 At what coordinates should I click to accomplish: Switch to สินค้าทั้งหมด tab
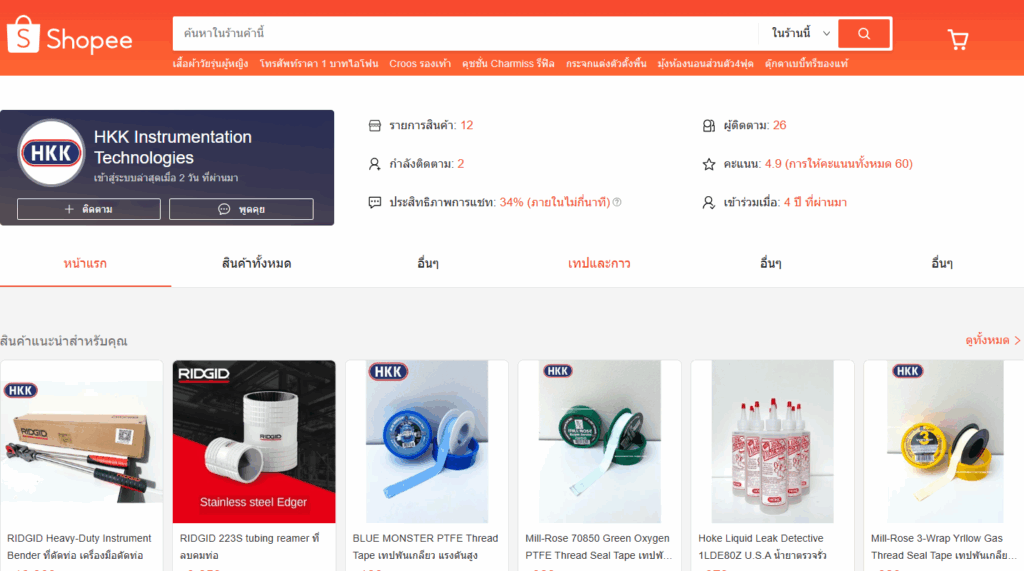tap(257, 263)
